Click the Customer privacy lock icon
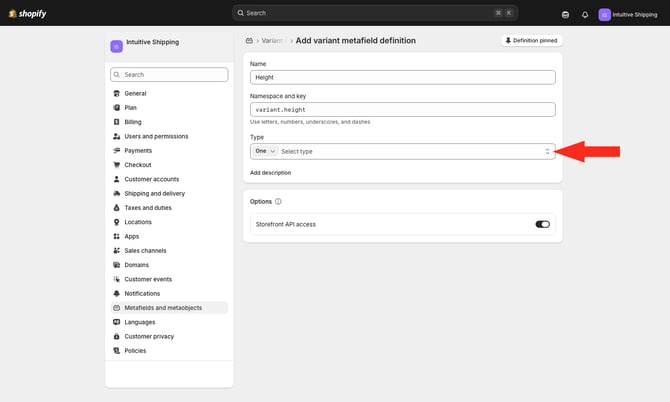 coord(116,337)
